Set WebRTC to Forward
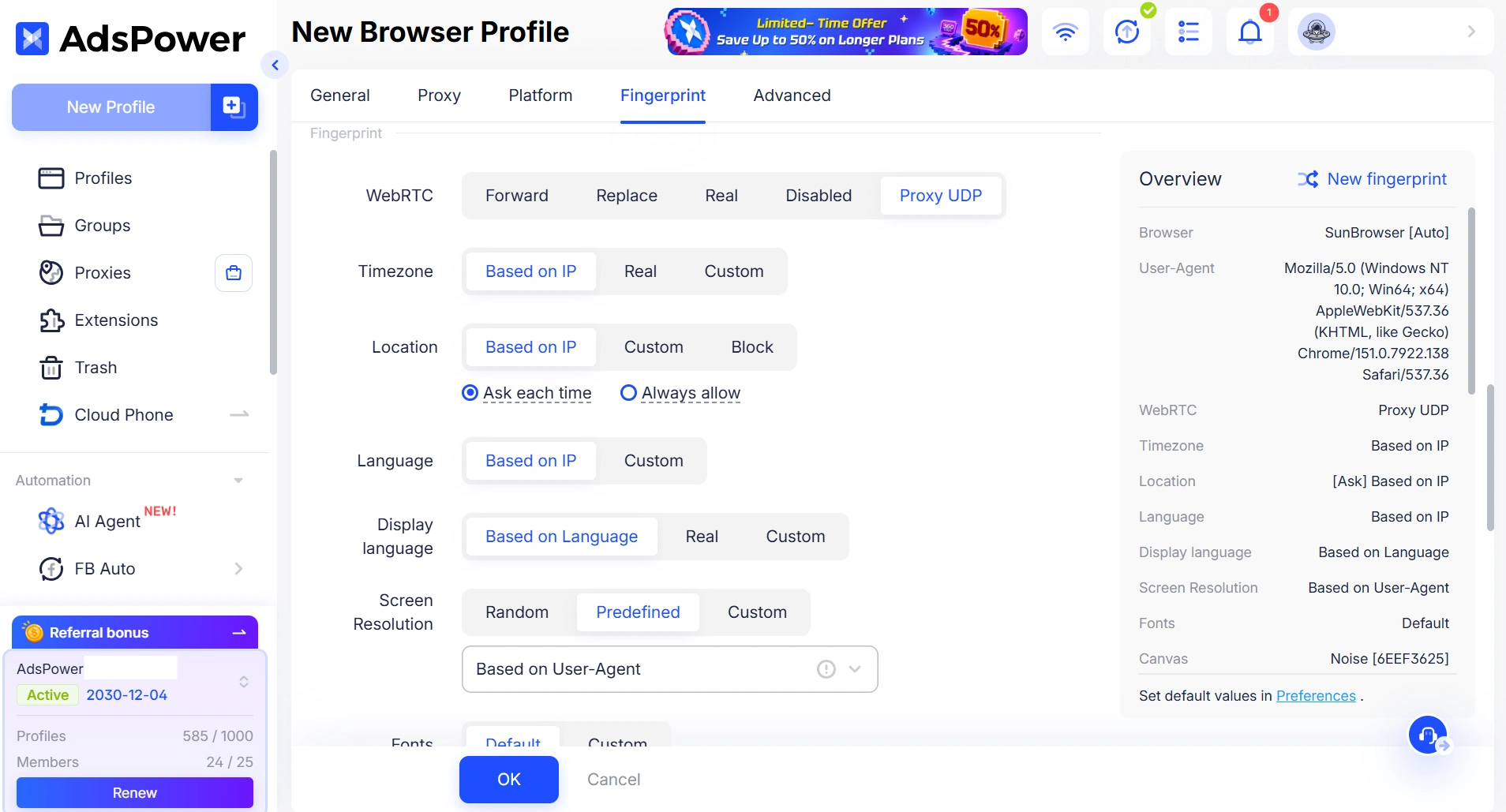 pyautogui.click(x=517, y=196)
